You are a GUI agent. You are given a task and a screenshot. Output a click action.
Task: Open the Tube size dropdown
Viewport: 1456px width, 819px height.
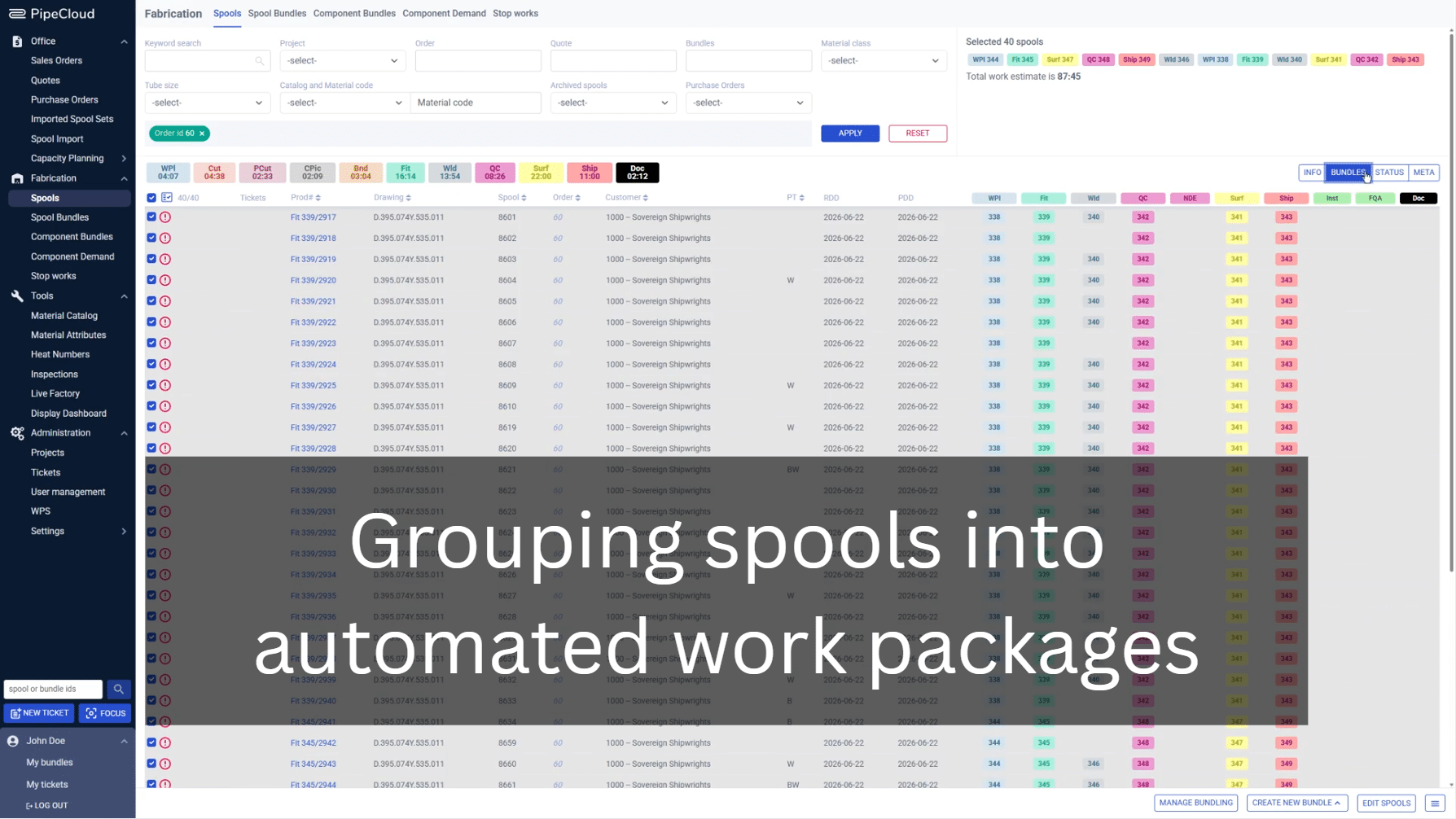(208, 103)
